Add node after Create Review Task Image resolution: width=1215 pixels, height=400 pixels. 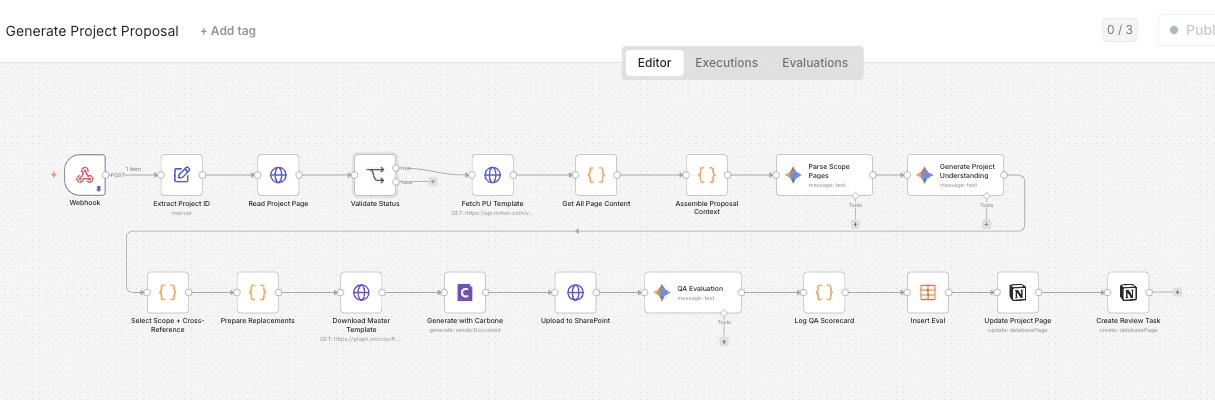coord(1178,292)
